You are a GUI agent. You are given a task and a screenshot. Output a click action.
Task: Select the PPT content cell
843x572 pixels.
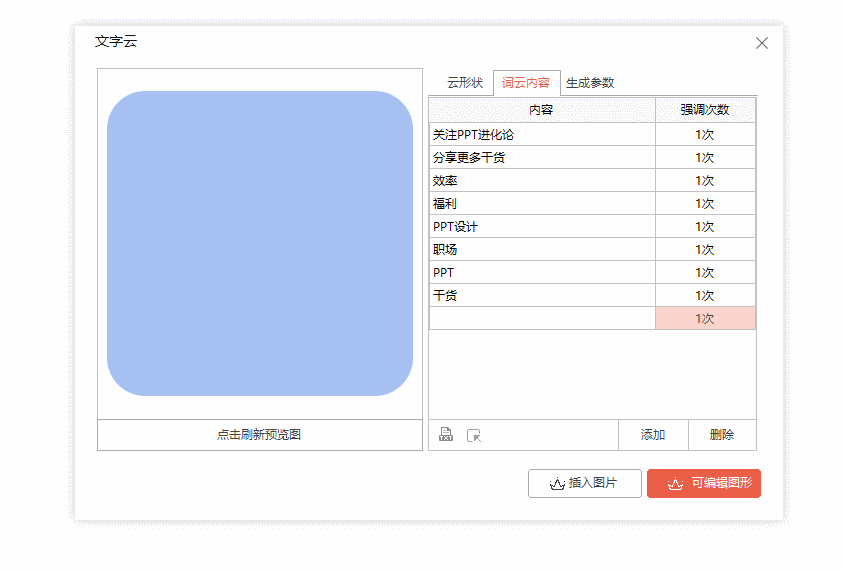[542, 273]
